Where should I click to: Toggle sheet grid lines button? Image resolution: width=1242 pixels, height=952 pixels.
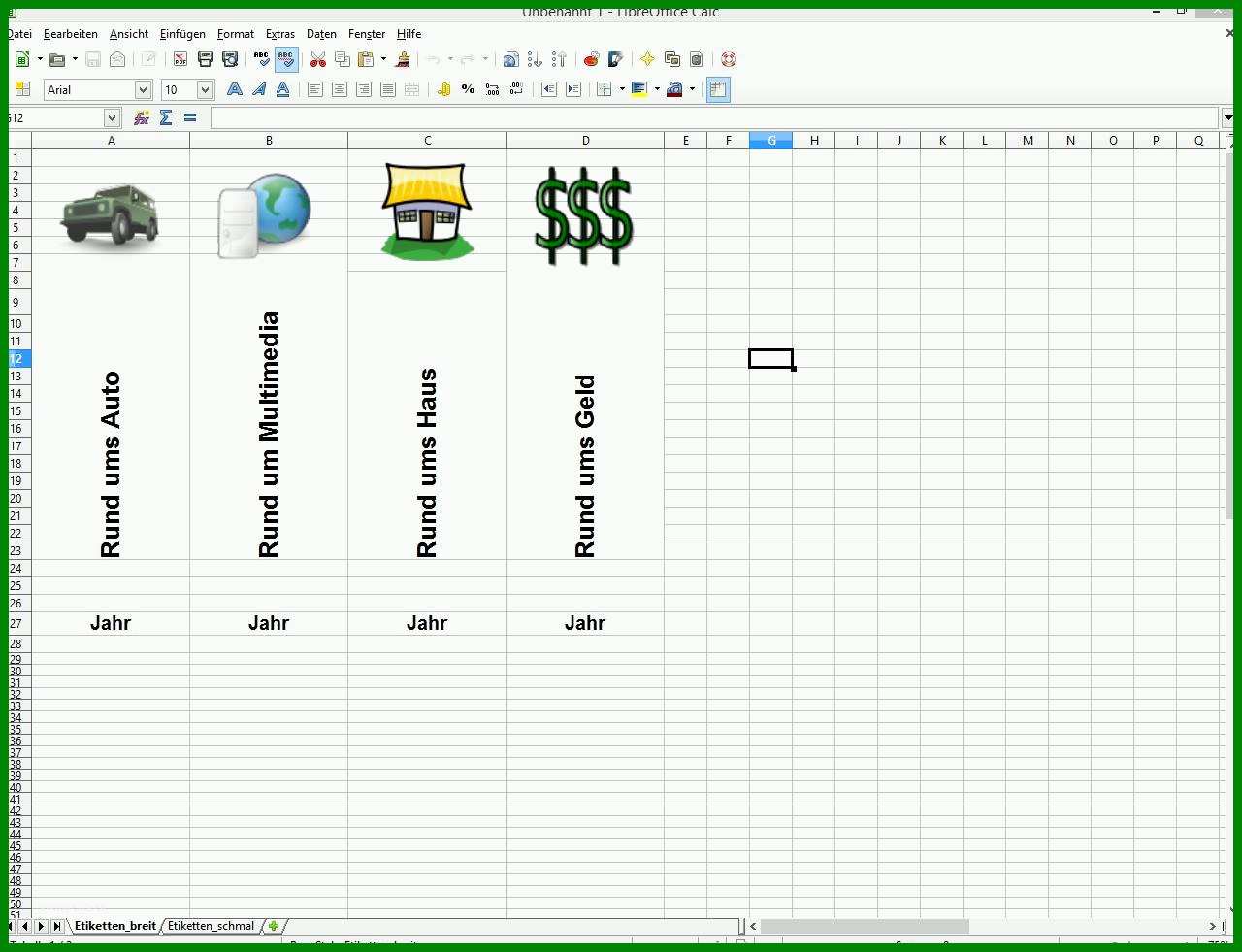(x=718, y=89)
